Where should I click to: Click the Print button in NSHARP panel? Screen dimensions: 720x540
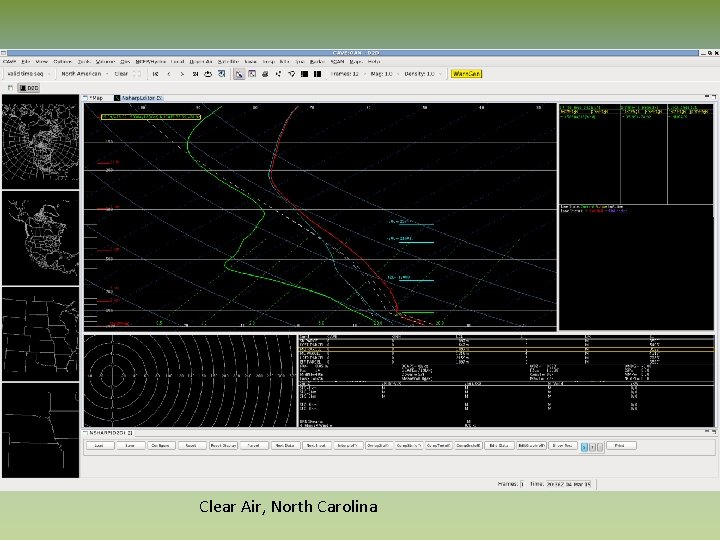pyautogui.click(x=621, y=446)
